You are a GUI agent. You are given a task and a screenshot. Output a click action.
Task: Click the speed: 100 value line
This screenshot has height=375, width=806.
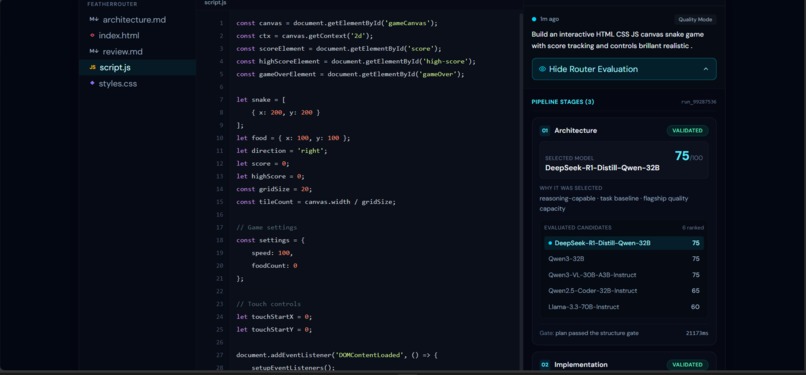point(271,253)
